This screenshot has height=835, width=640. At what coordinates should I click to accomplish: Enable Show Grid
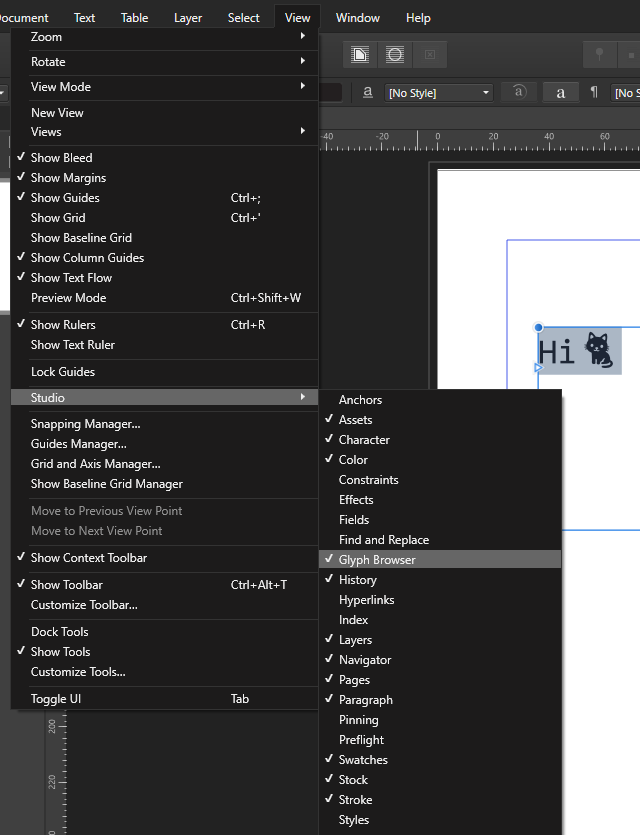pos(165,218)
